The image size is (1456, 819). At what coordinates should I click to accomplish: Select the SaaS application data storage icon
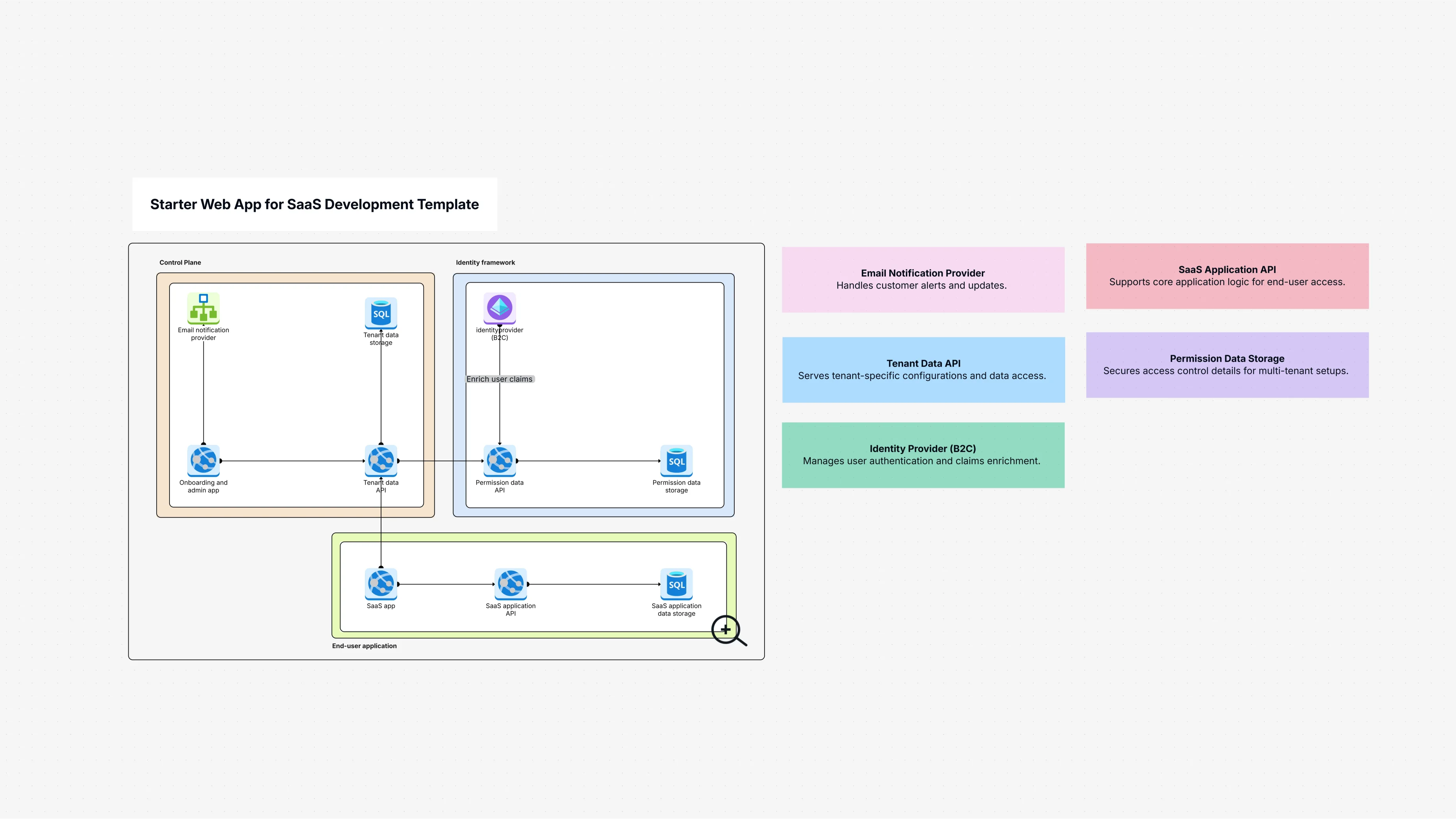click(676, 584)
